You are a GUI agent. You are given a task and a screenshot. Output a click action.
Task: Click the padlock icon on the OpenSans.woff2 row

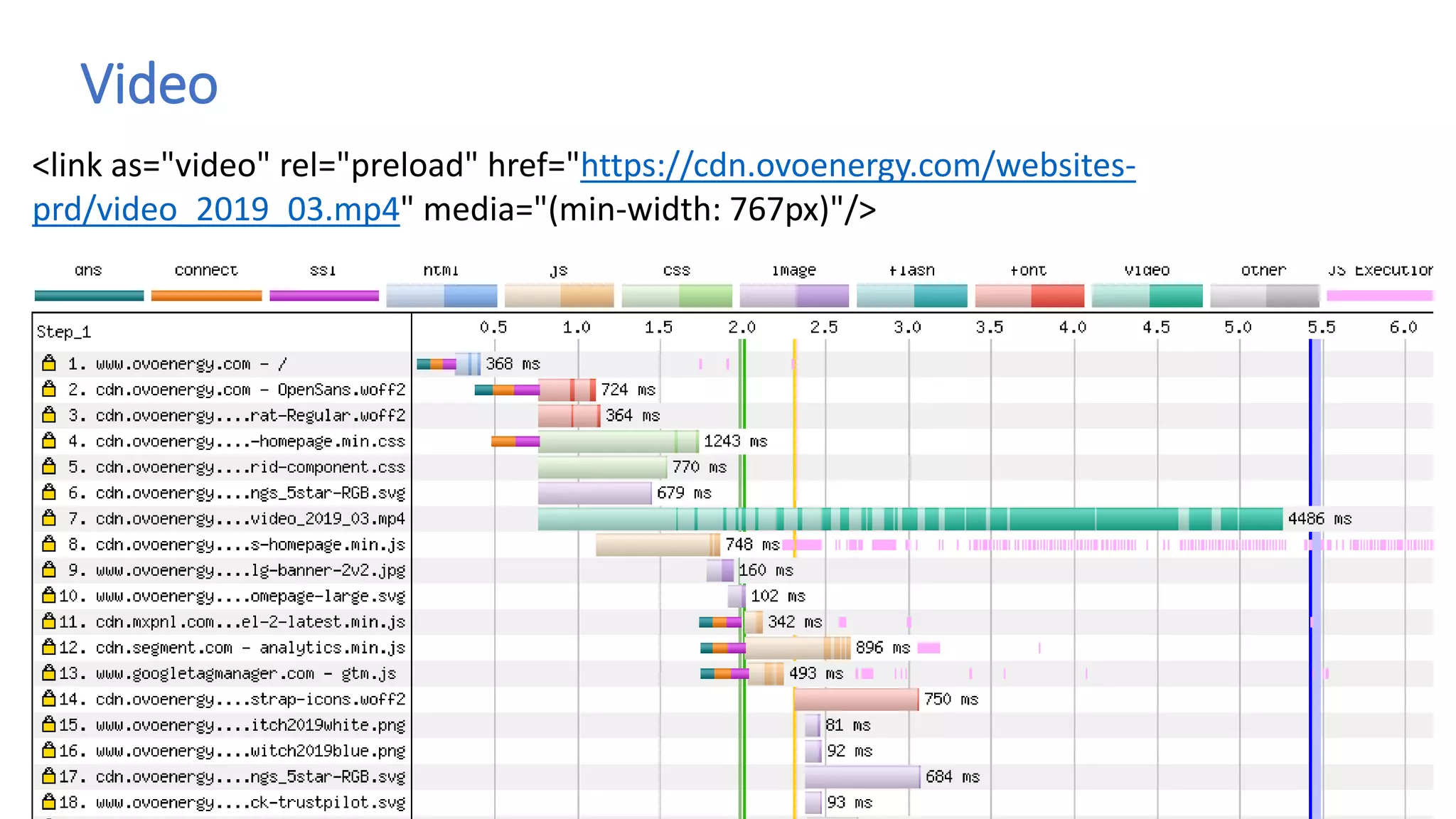point(49,389)
